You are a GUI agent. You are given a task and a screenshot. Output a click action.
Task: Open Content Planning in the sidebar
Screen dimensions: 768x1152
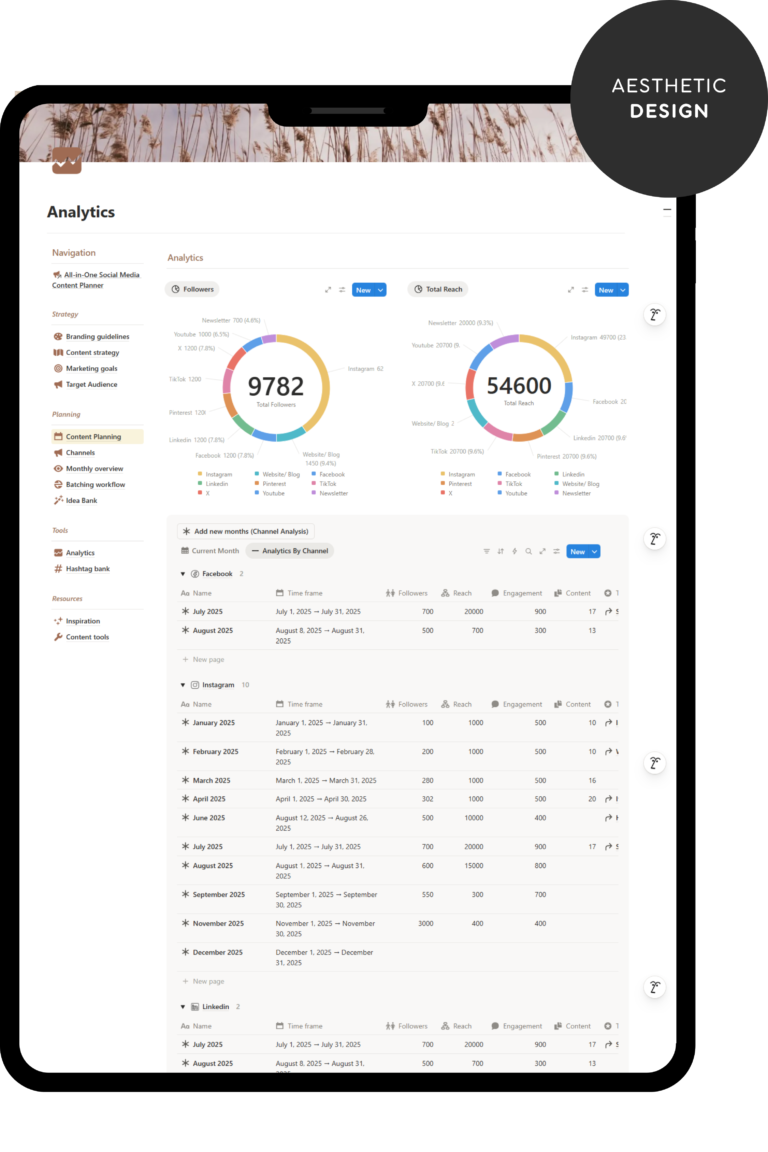pyautogui.click(x=93, y=437)
